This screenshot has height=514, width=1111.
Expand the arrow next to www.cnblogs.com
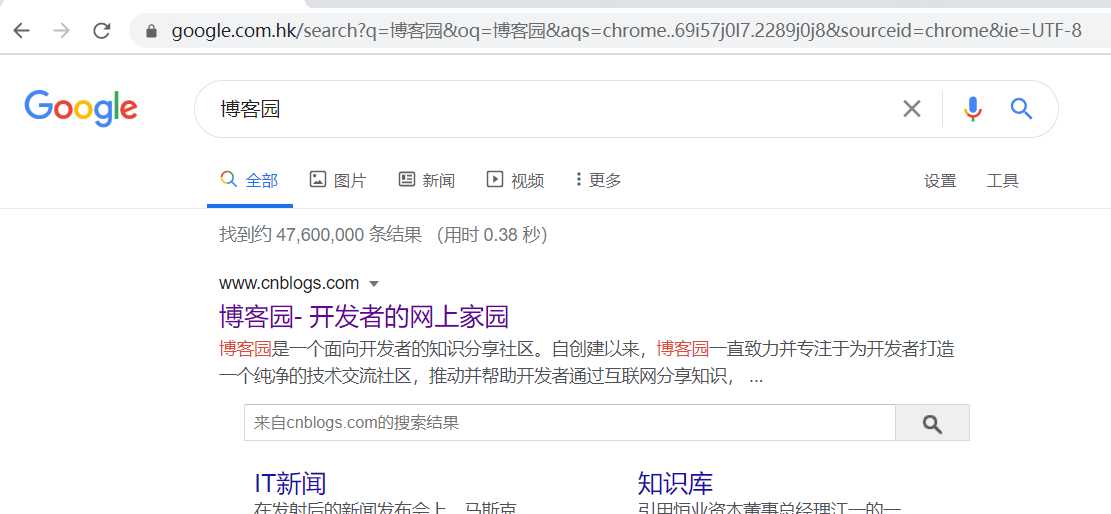pyautogui.click(x=374, y=284)
